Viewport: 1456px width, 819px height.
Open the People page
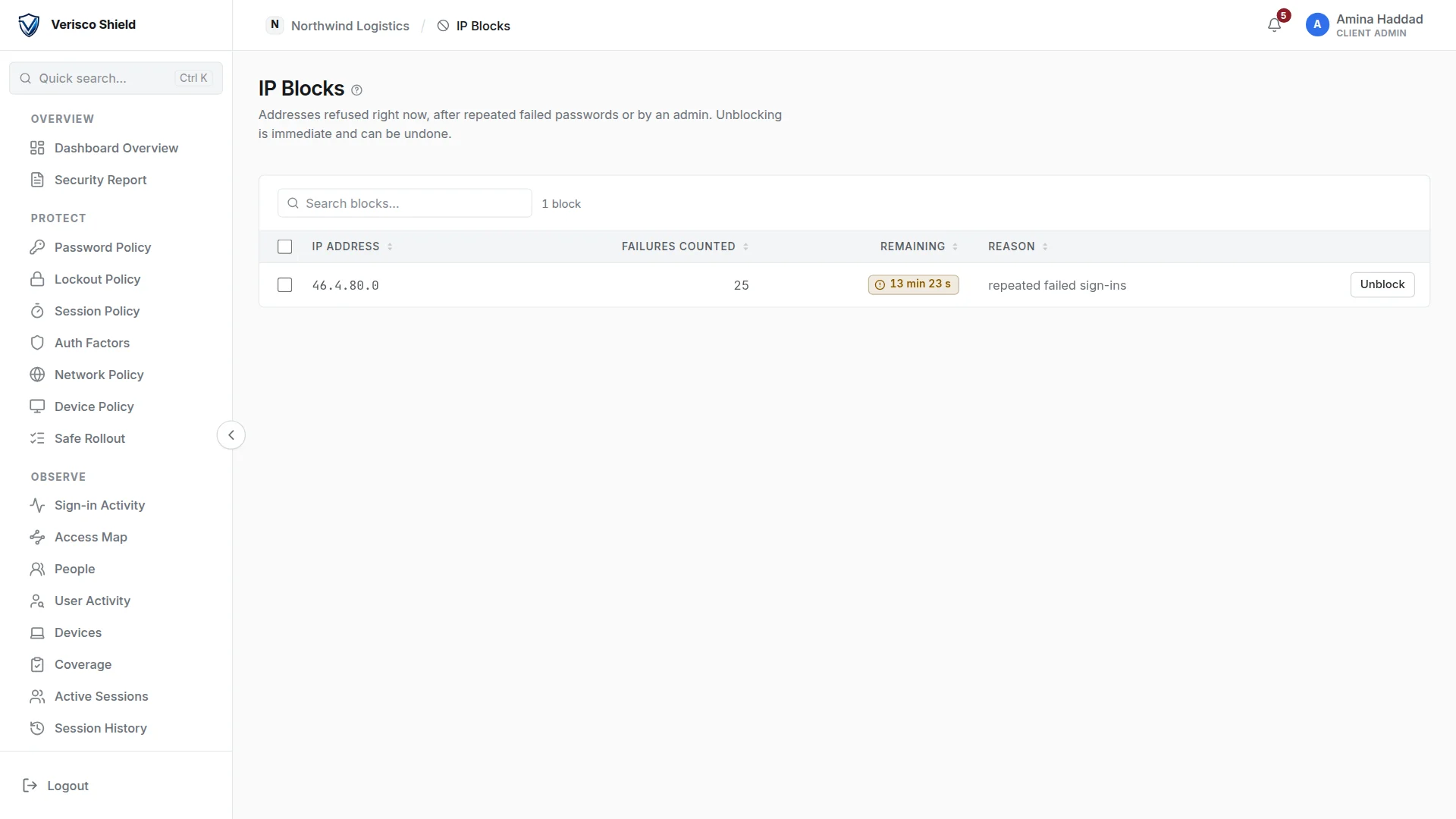point(75,569)
